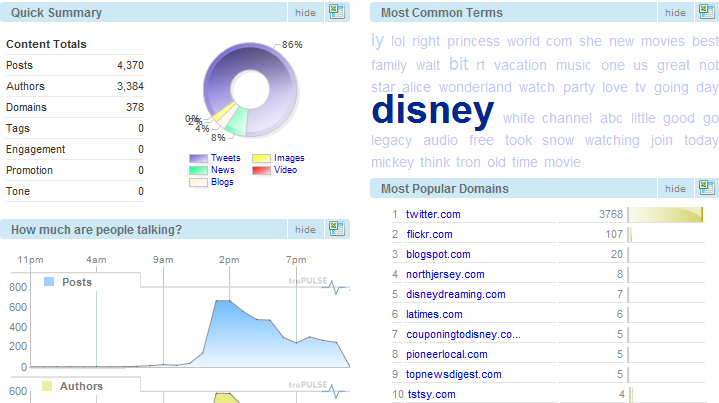Click Video legend color swatch
The image size is (719, 403).
pos(261,171)
